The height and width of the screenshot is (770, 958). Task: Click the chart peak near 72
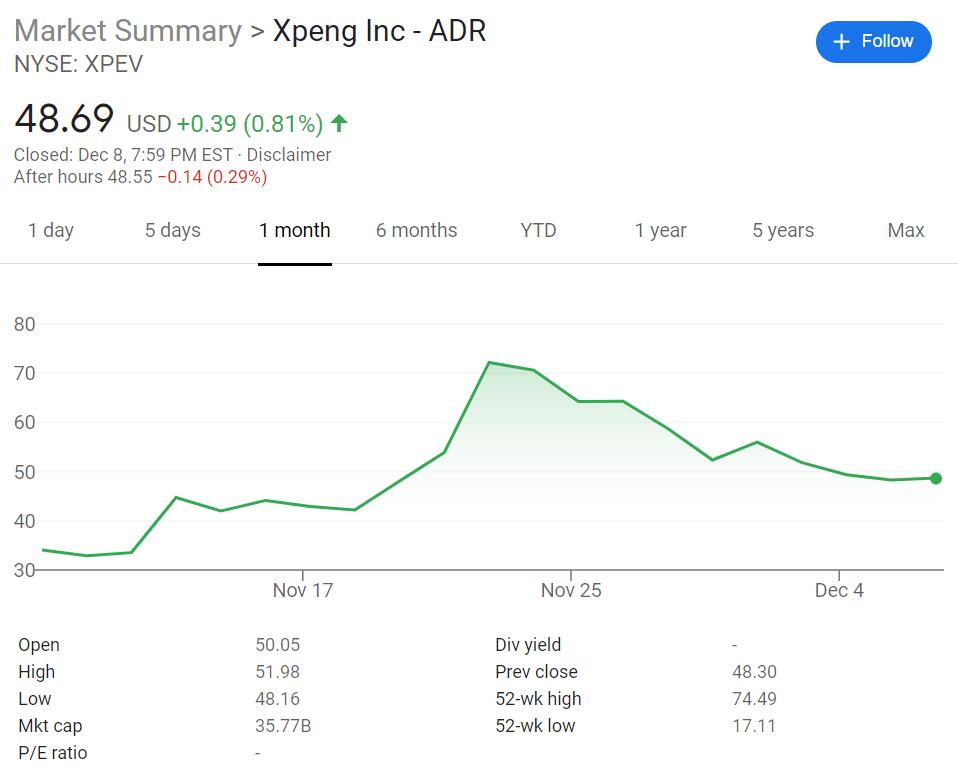pos(488,362)
